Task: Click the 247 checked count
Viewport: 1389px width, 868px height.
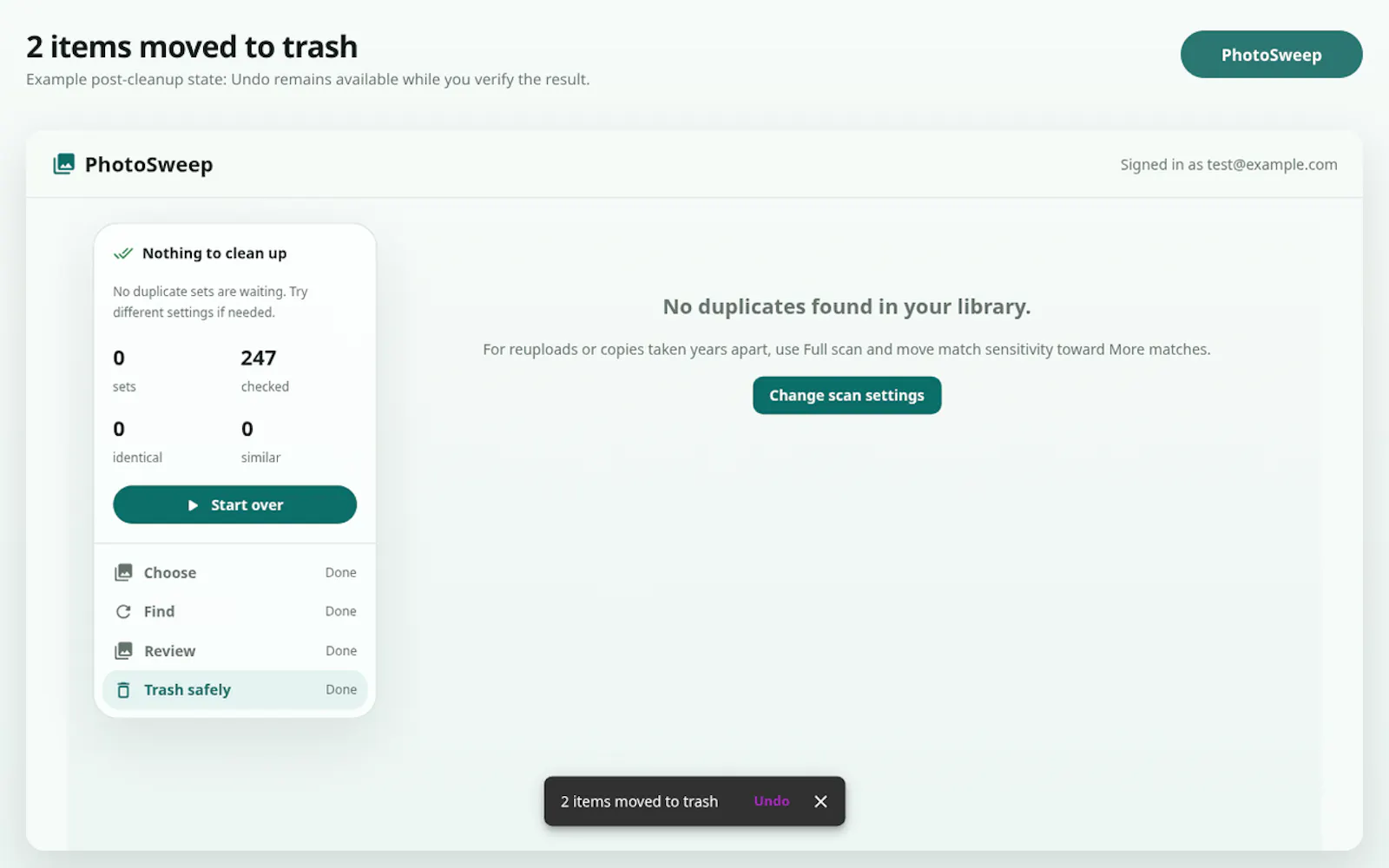Action: coord(265,371)
